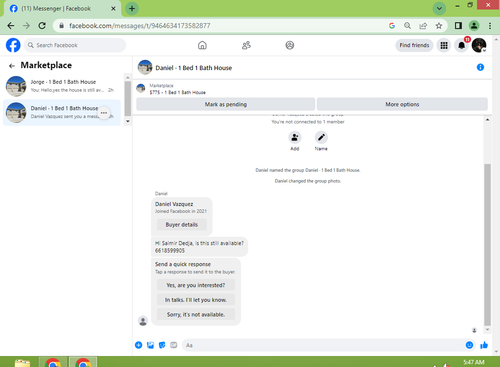This screenshot has width=500, height=367.
Task: Click the Add member icon
Action: (295, 137)
